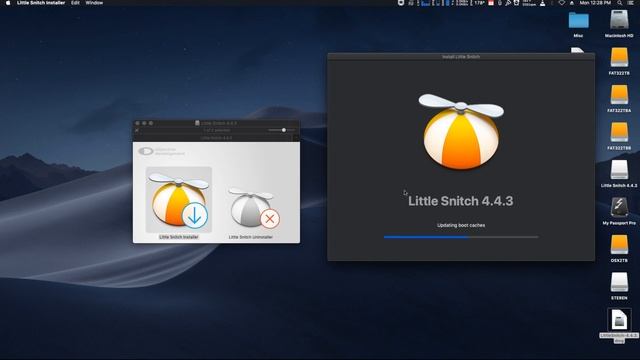Viewport: 640px width, 360px height.
Task: Click the "Little Snitch Installer" file label
Action: (179, 237)
